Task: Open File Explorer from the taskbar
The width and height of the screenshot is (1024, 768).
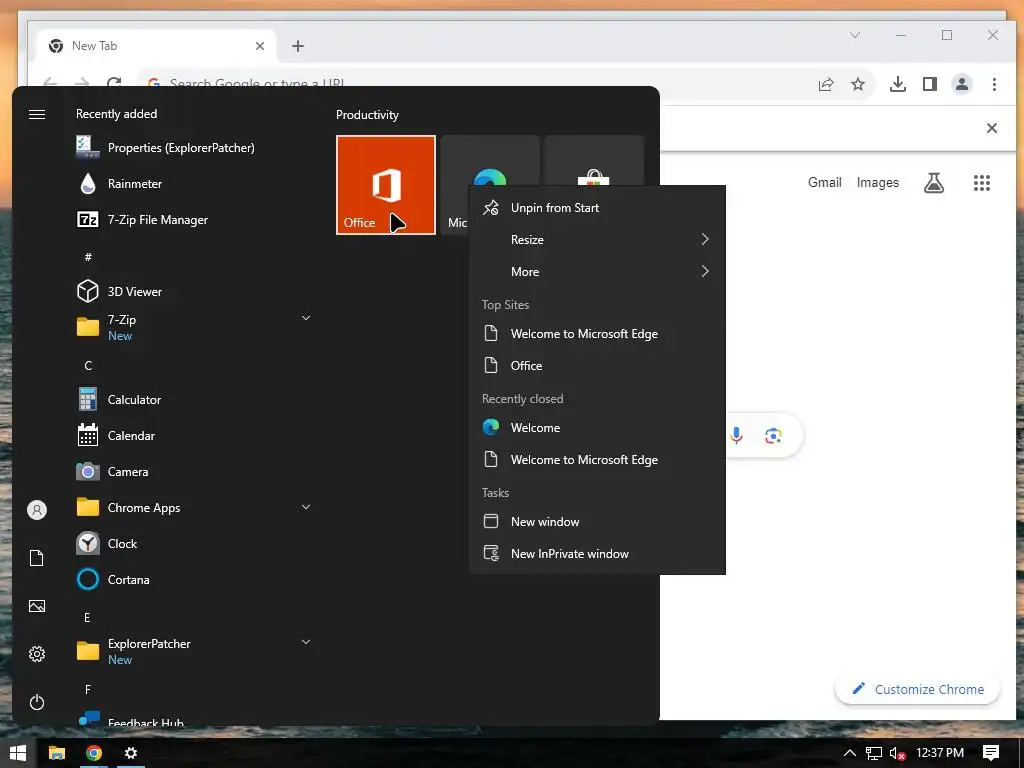Action: pos(57,753)
